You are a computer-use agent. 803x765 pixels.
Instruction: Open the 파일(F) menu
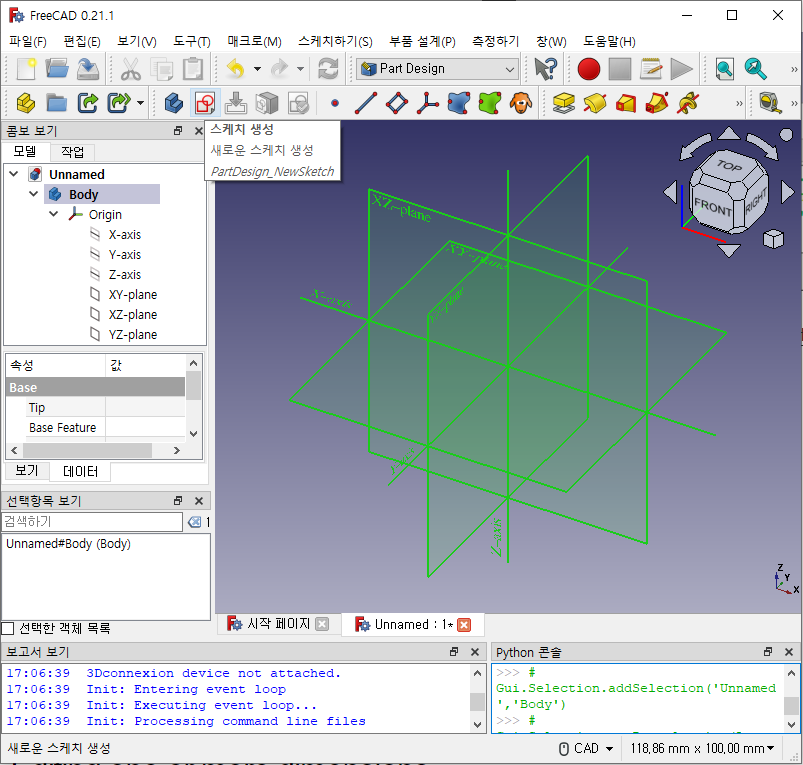point(28,41)
